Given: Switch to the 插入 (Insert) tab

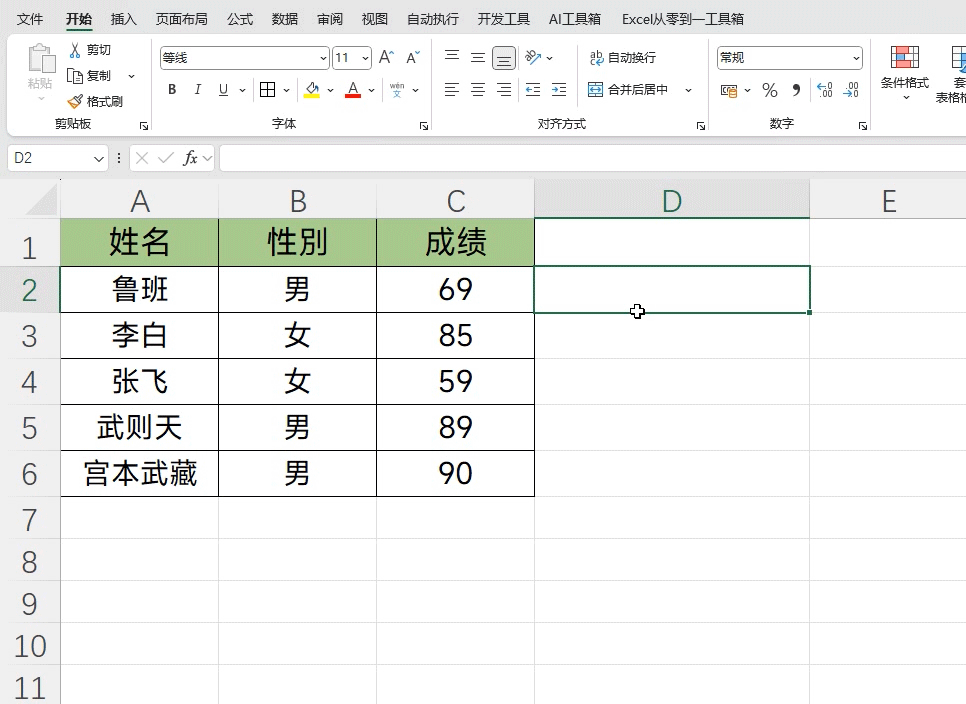Looking at the screenshot, I should (x=123, y=19).
